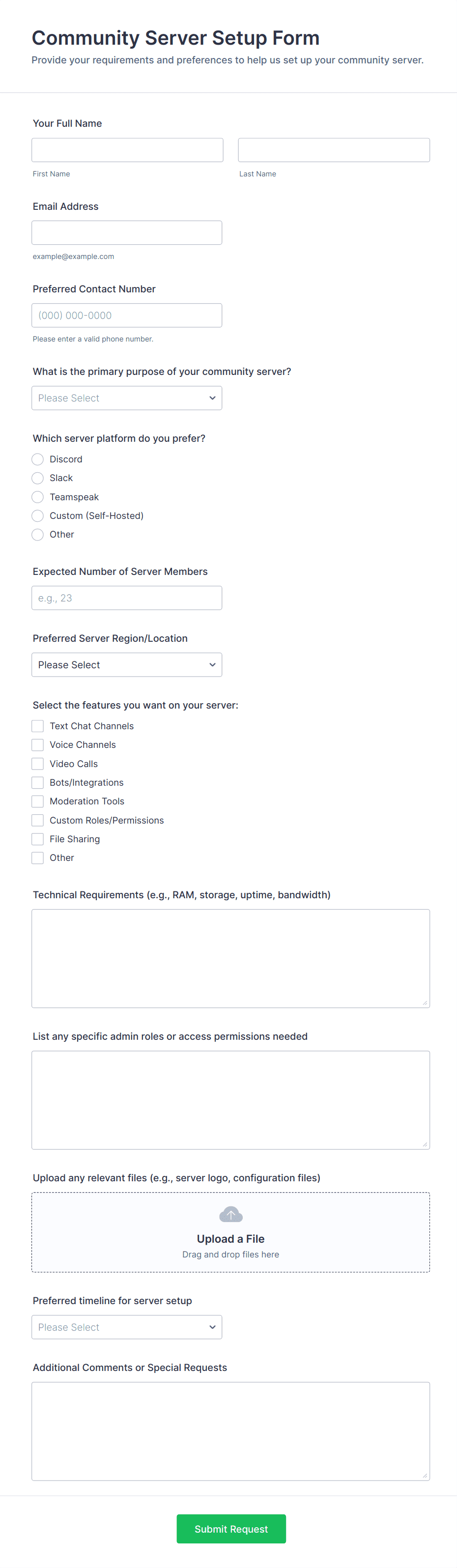Open the preferred timeline dropdown
This screenshot has height=1568, width=457.
(x=127, y=1327)
